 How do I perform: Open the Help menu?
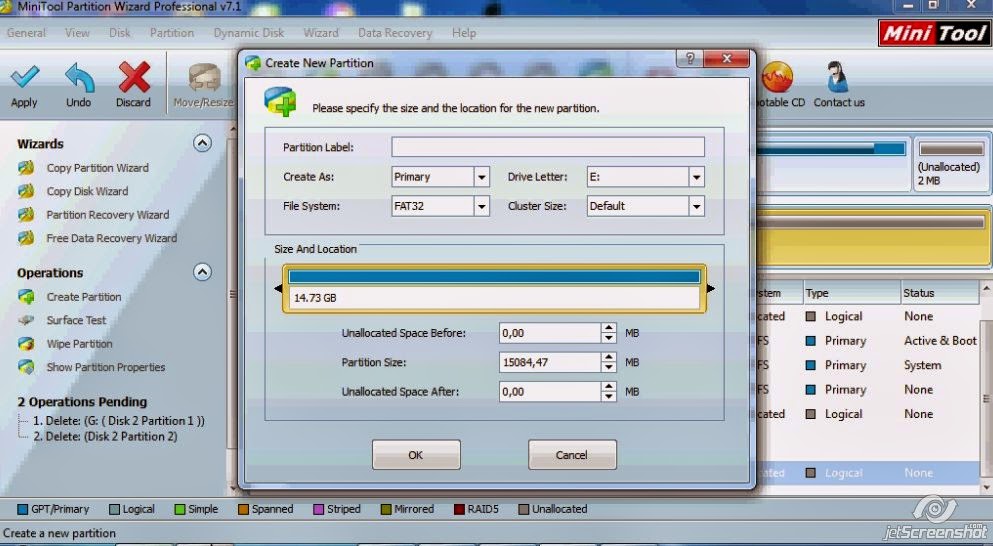point(464,33)
